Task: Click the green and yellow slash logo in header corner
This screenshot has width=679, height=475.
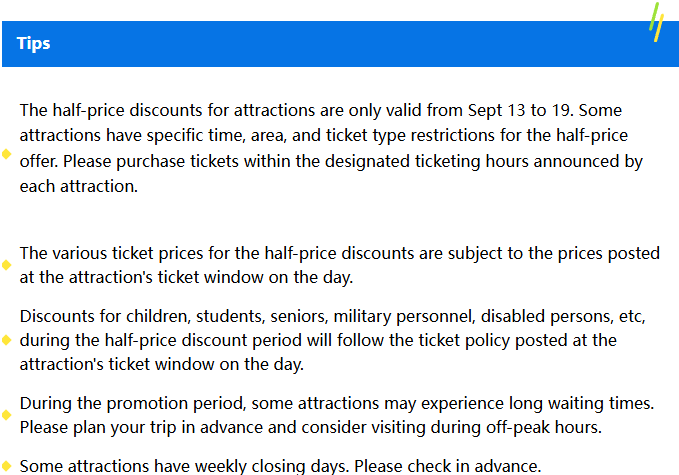Action: [657, 22]
